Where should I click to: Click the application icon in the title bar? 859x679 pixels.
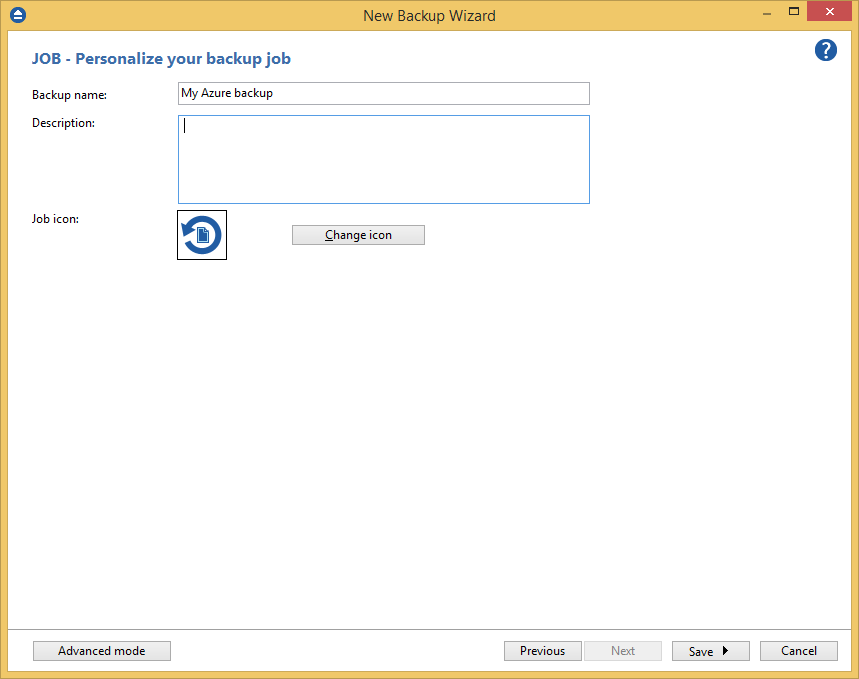[16, 15]
